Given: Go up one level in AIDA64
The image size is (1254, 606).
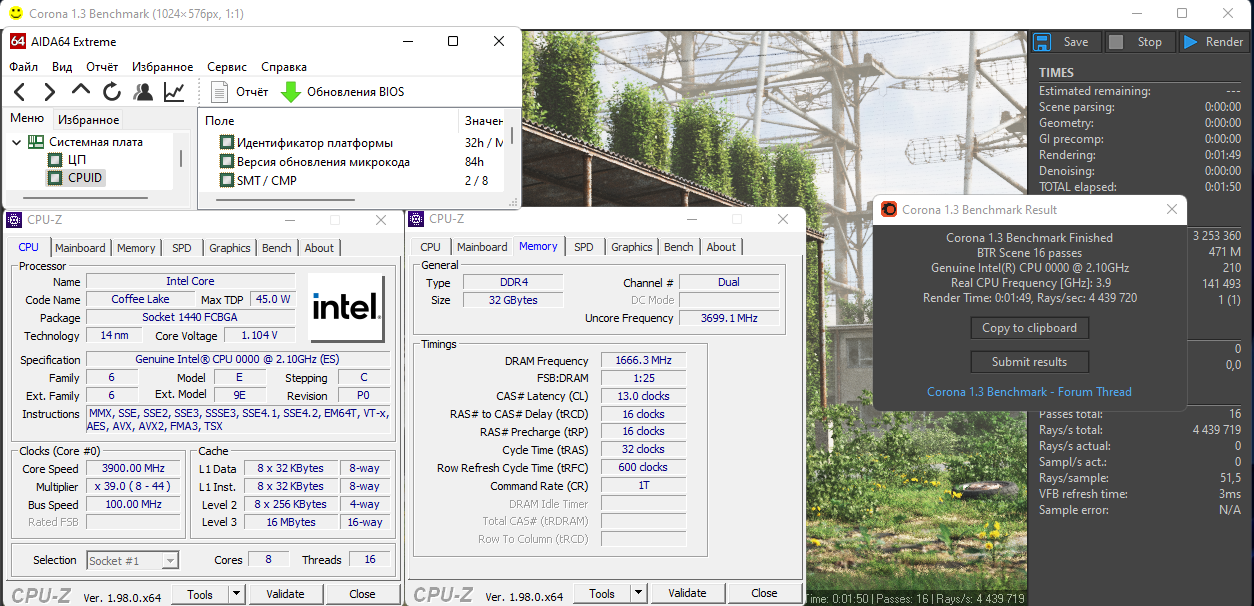Looking at the screenshot, I should point(81,91).
